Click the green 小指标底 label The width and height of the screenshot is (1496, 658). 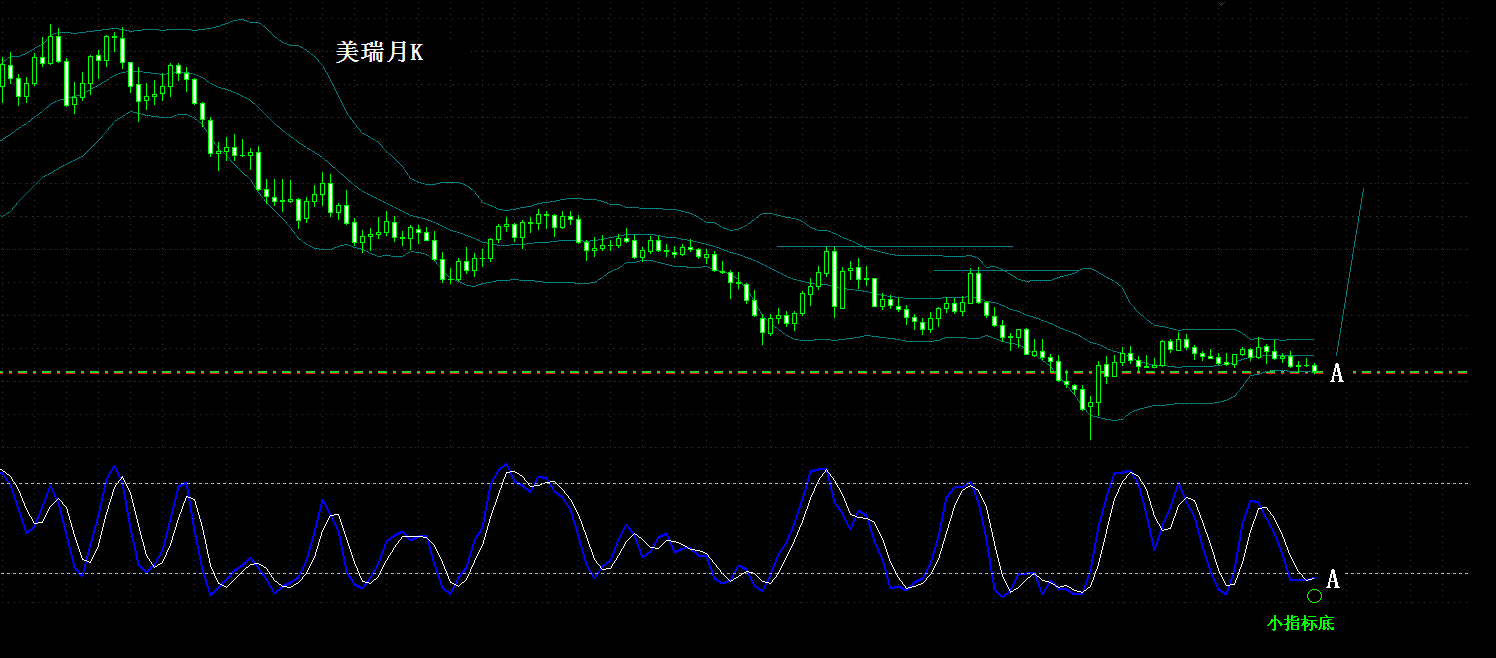[x=1300, y=623]
